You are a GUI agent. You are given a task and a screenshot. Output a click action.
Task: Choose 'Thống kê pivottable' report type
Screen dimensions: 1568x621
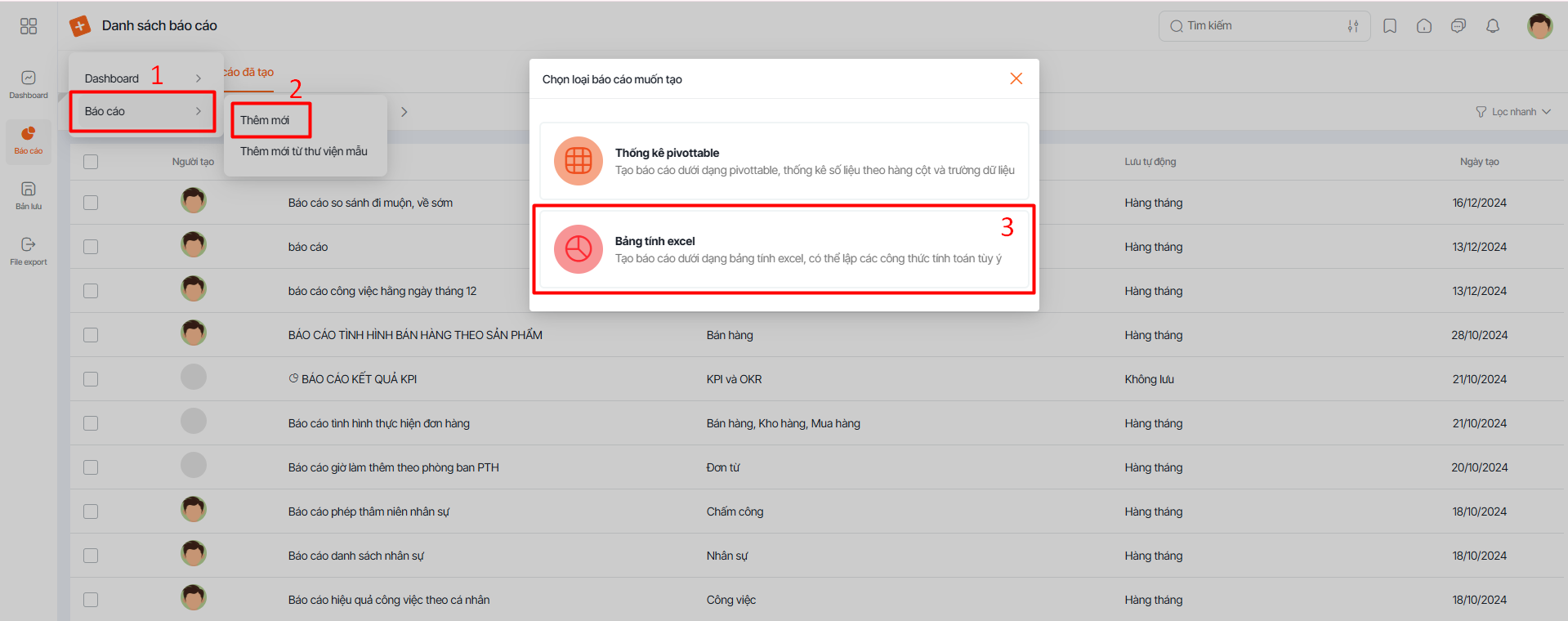(783, 161)
